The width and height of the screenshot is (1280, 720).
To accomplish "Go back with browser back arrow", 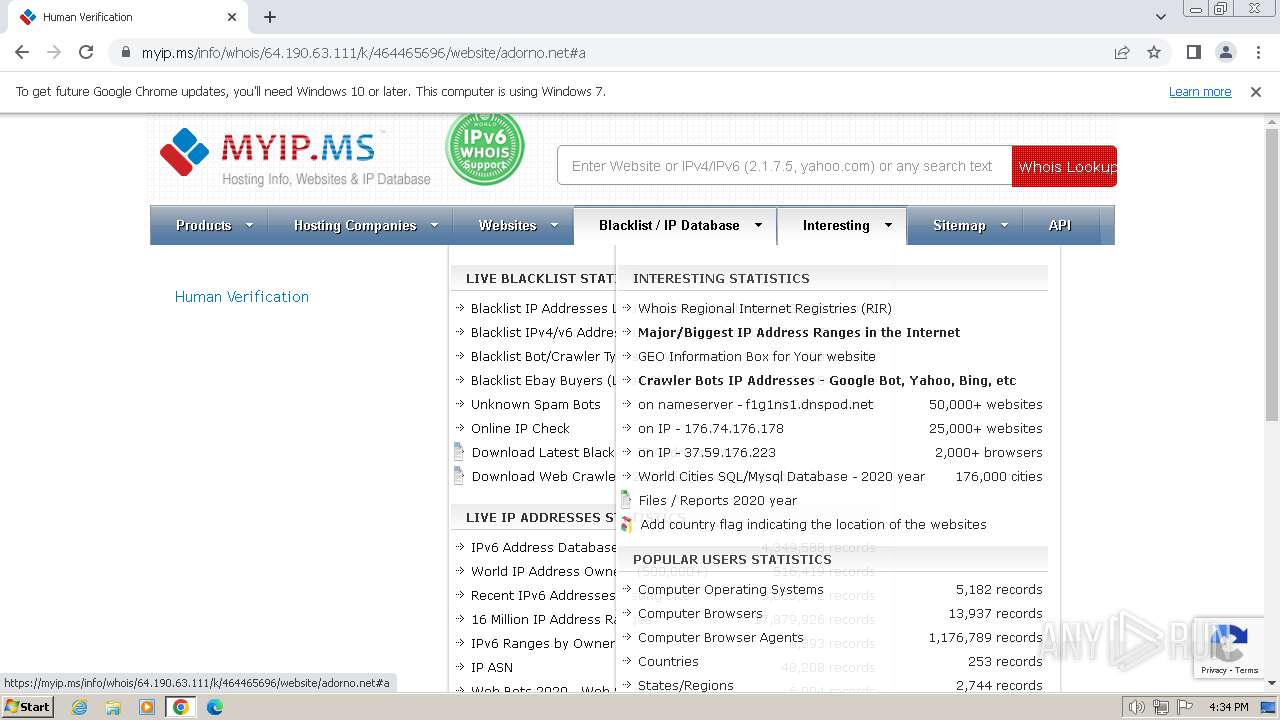I will (x=22, y=52).
